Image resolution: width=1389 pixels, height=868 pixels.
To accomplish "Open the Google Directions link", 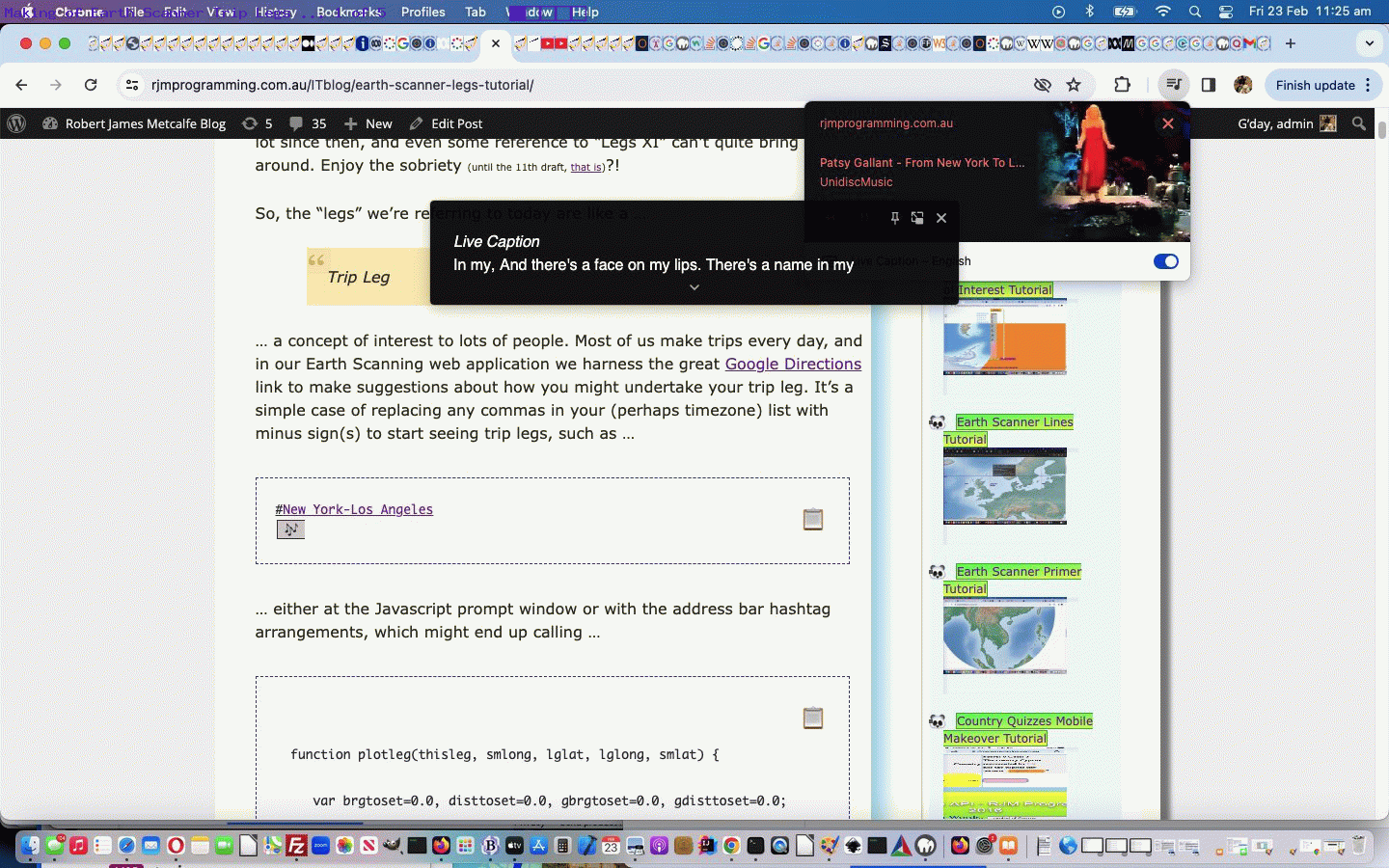I will [793, 364].
